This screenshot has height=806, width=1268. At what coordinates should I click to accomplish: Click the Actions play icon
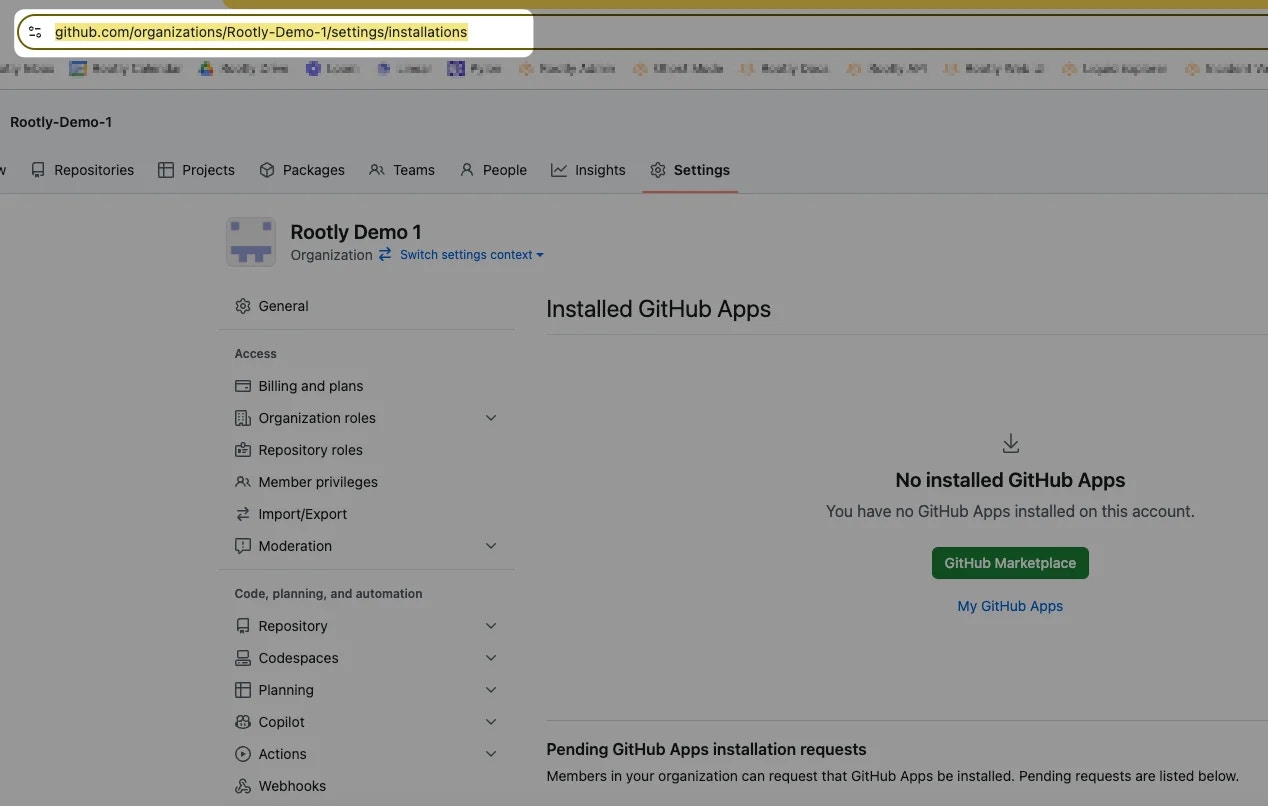point(243,754)
